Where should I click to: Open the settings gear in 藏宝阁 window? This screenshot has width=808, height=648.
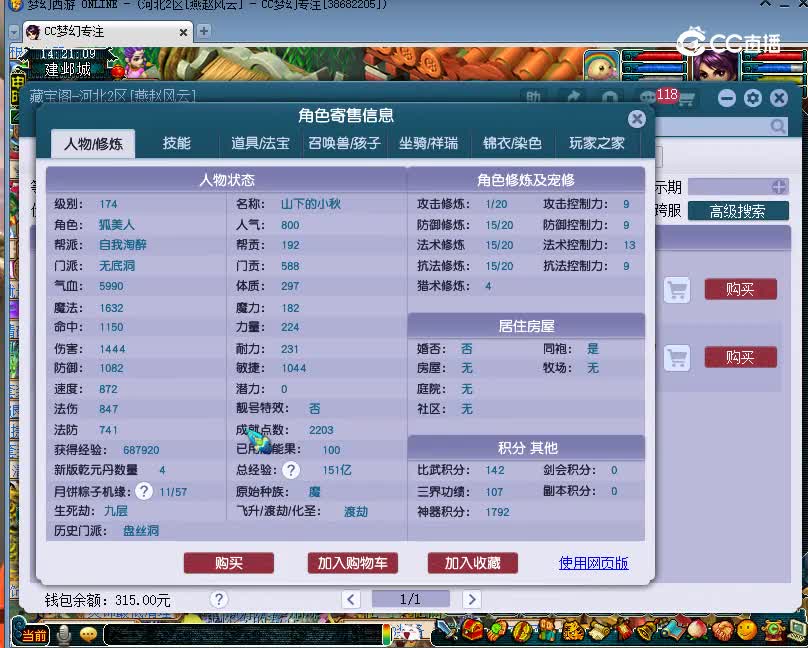[753, 98]
